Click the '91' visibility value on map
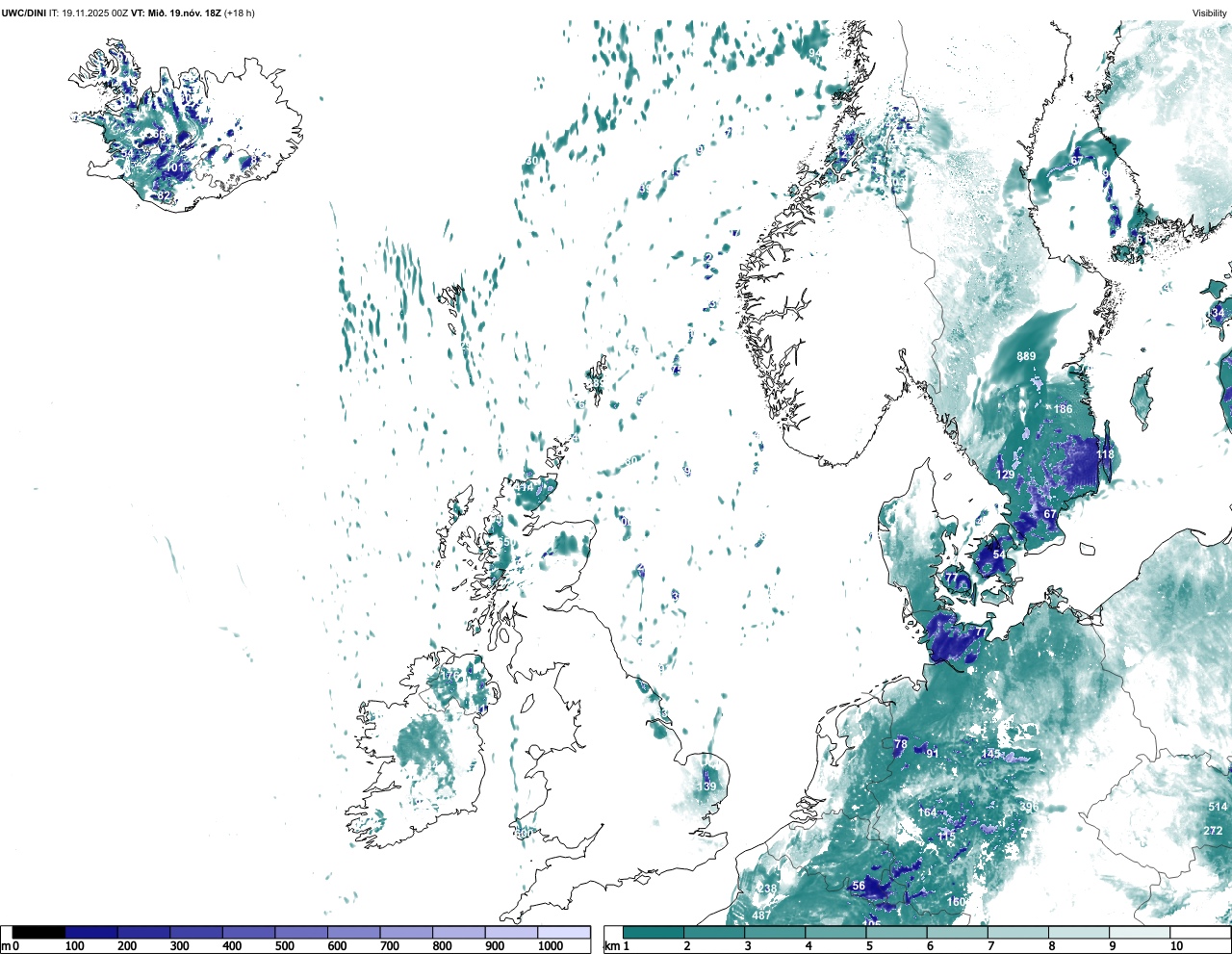This screenshot has width=1232, height=954. click(x=932, y=753)
